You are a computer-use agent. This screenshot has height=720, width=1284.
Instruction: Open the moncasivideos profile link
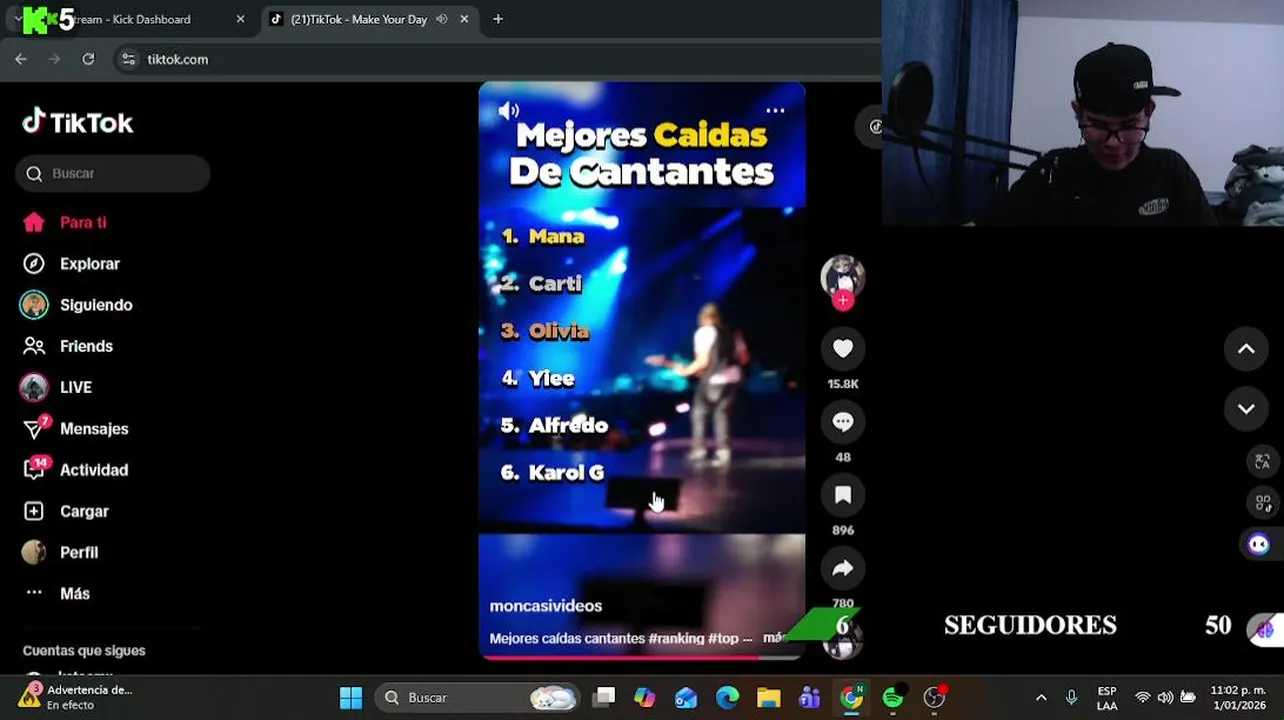point(545,606)
